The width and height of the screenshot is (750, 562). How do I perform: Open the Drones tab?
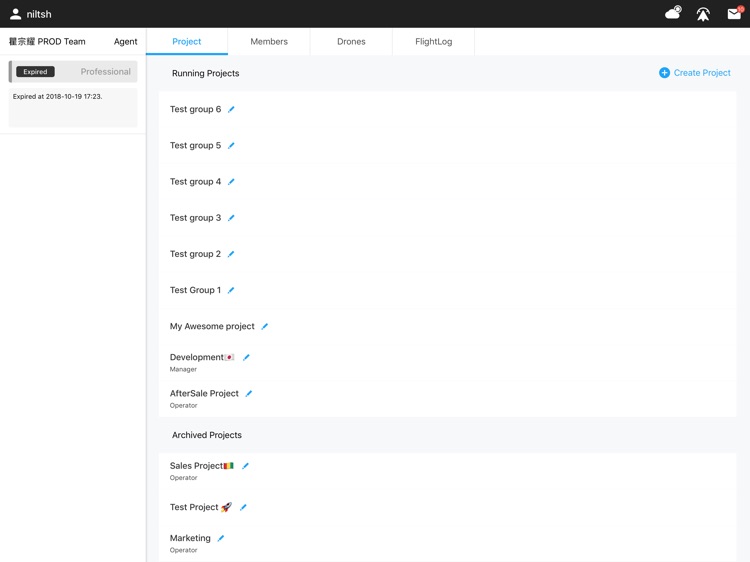pos(351,42)
